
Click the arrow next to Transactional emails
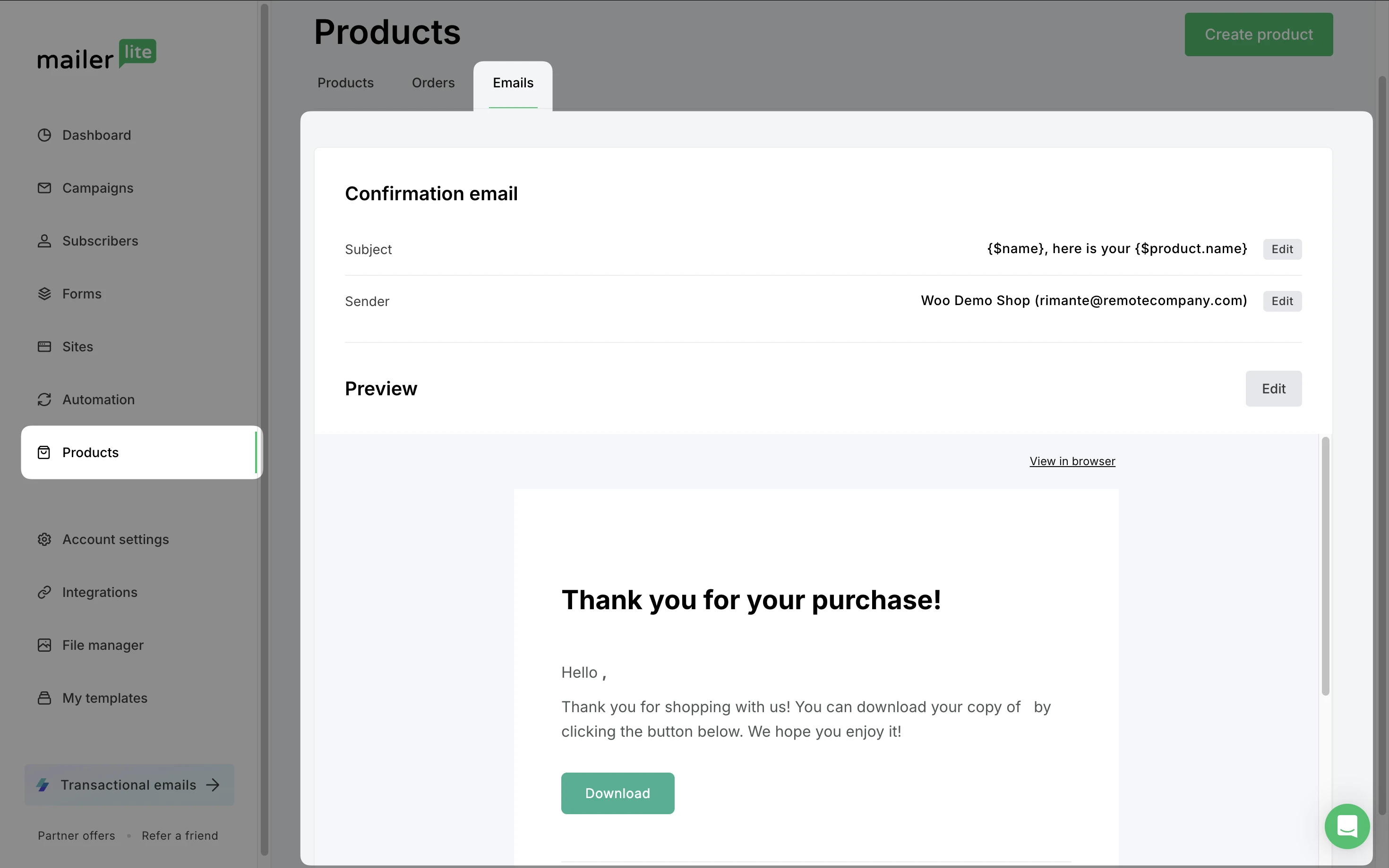tap(213, 785)
